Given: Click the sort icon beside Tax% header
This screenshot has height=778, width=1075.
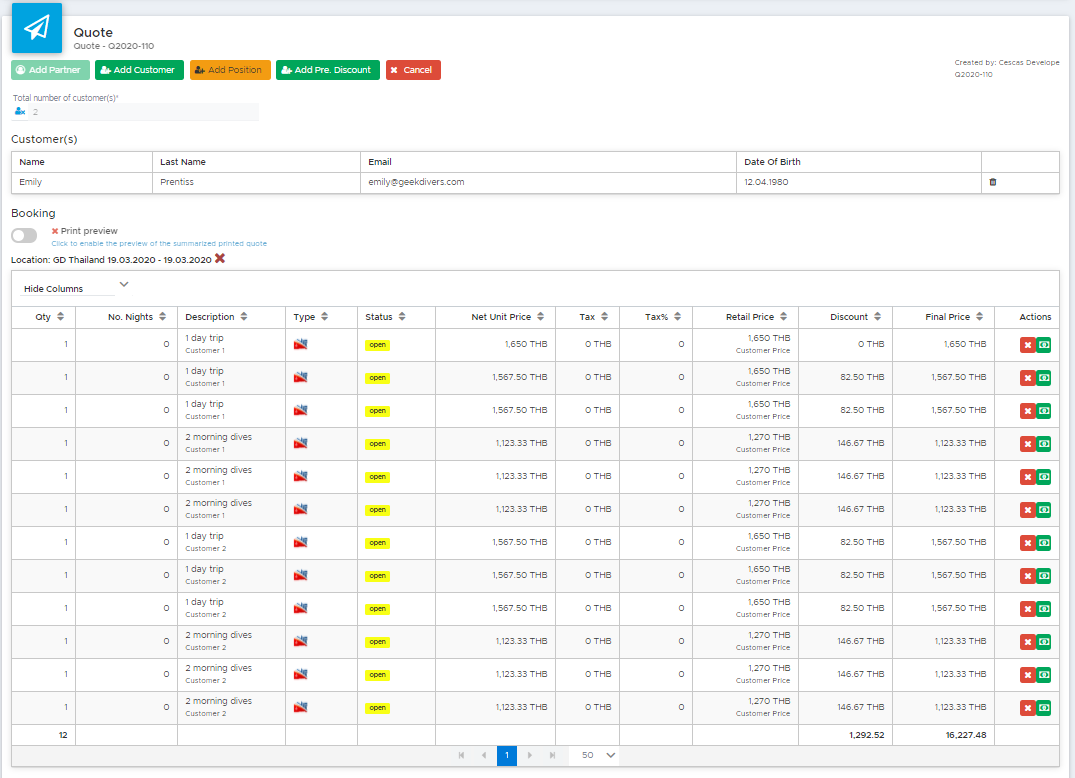Looking at the screenshot, I should click(677, 317).
